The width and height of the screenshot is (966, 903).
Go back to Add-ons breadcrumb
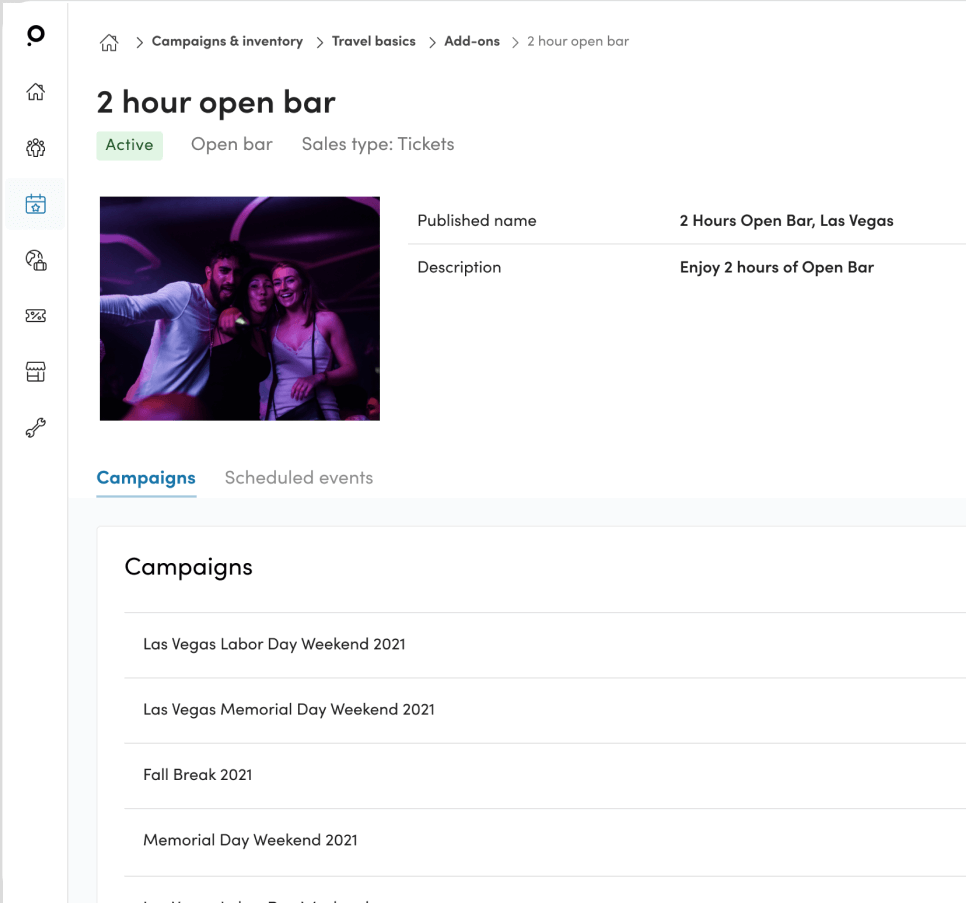[x=471, y=42]
